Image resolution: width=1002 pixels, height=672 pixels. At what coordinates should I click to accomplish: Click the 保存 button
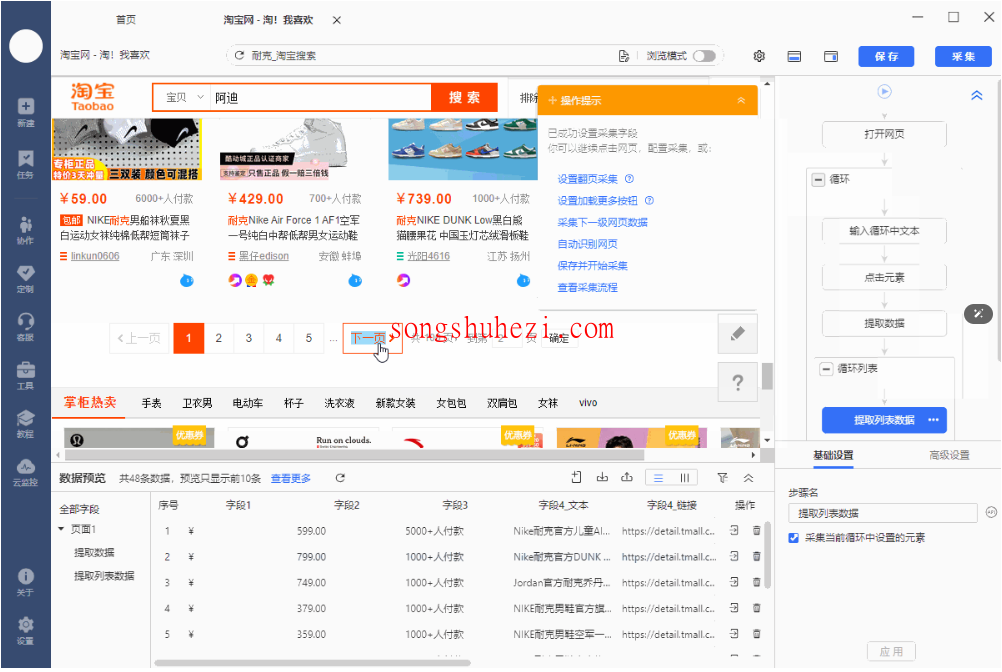tap(886, 56)
